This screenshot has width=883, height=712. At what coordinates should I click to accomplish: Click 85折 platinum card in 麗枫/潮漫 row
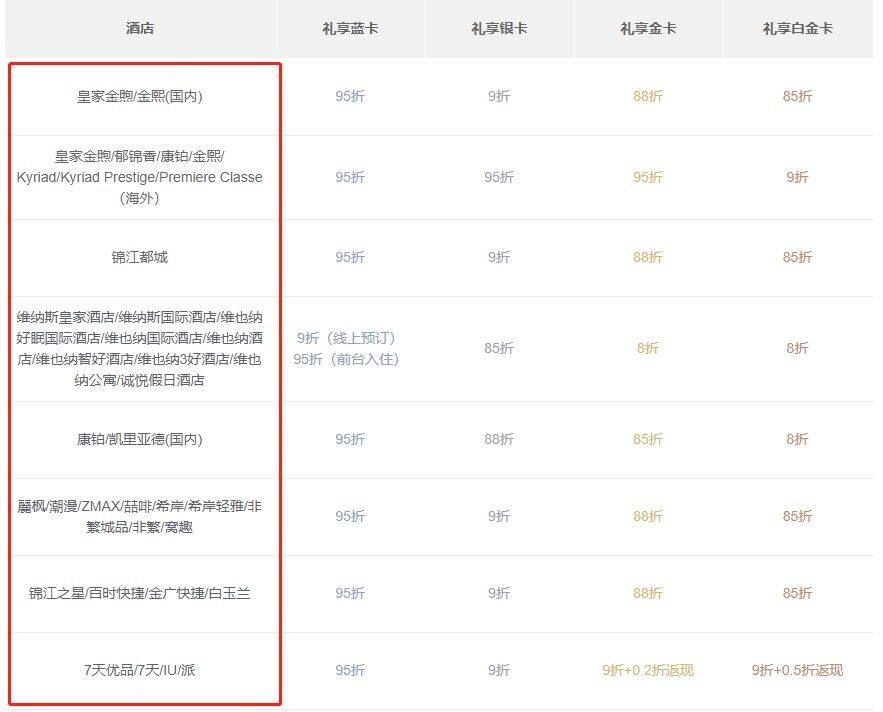797,517
